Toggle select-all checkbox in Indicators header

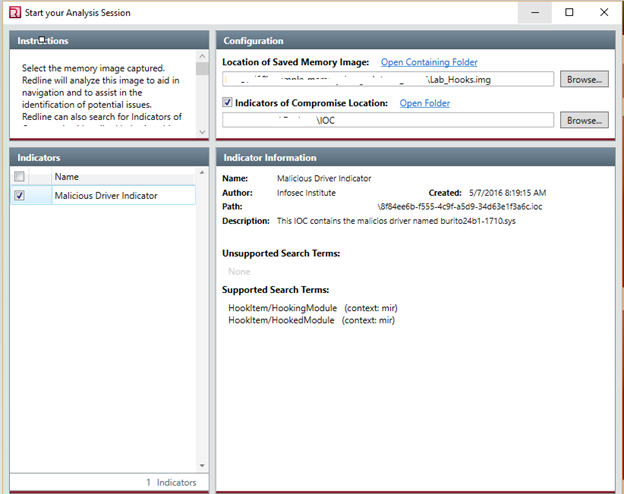(x=20, y=177)
